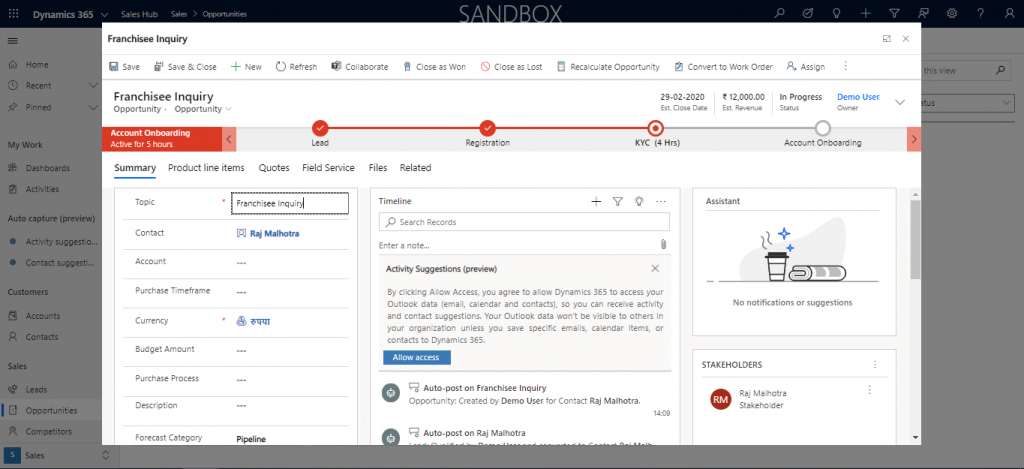Go to Home in the sidebar
Viewport: 1024px width, 469px height.
click(37, 65)
